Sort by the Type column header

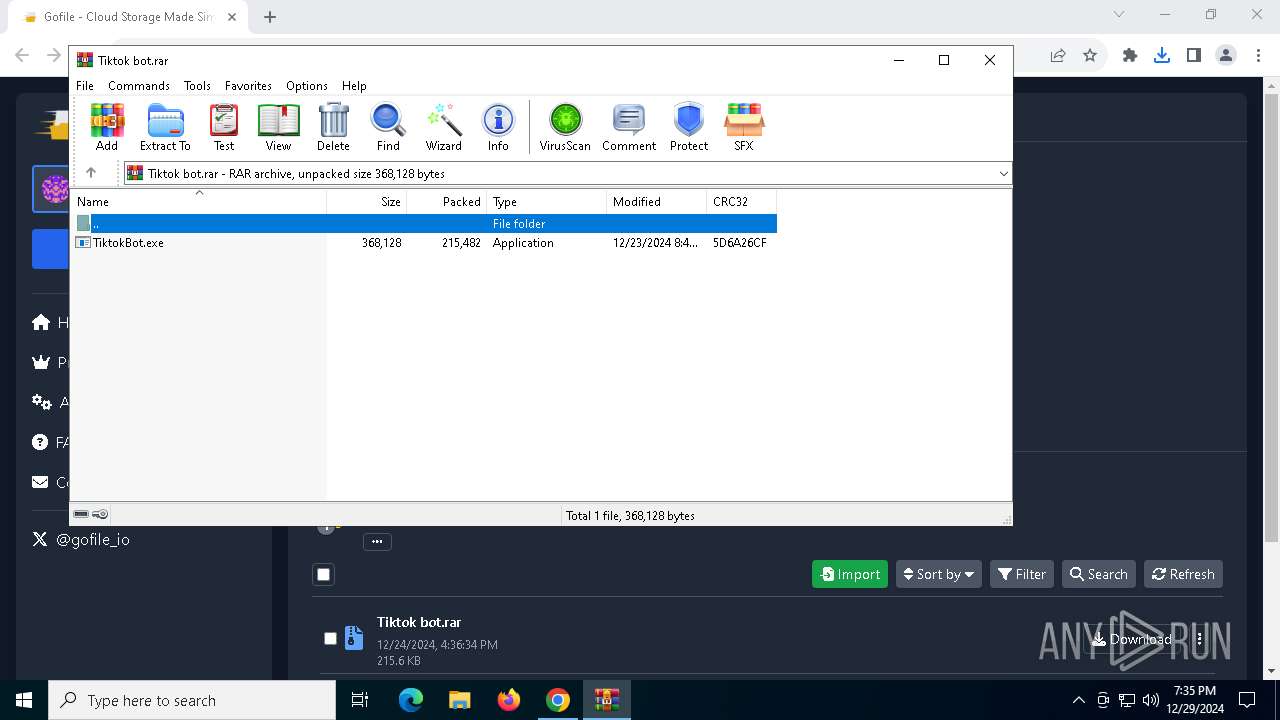click(x=547, y=202)
